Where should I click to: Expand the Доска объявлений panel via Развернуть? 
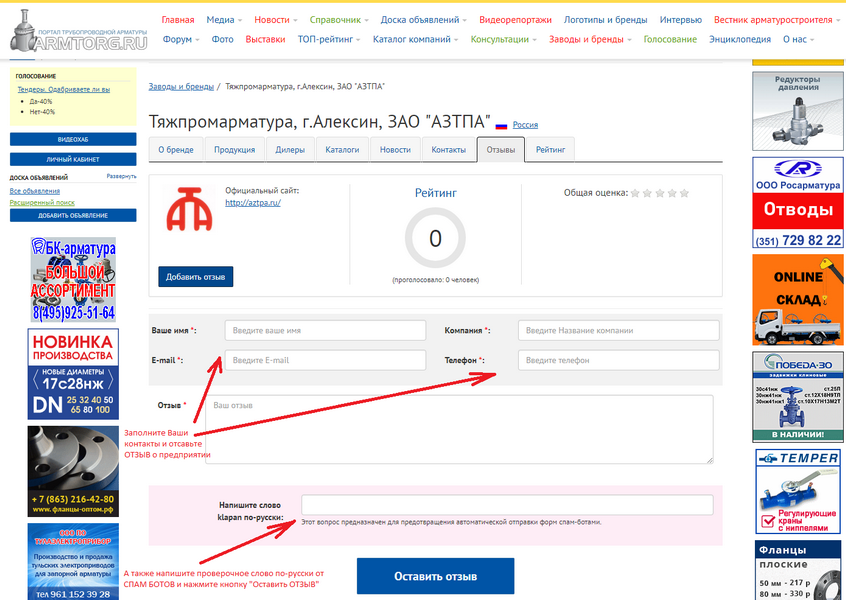coord(121,176)
